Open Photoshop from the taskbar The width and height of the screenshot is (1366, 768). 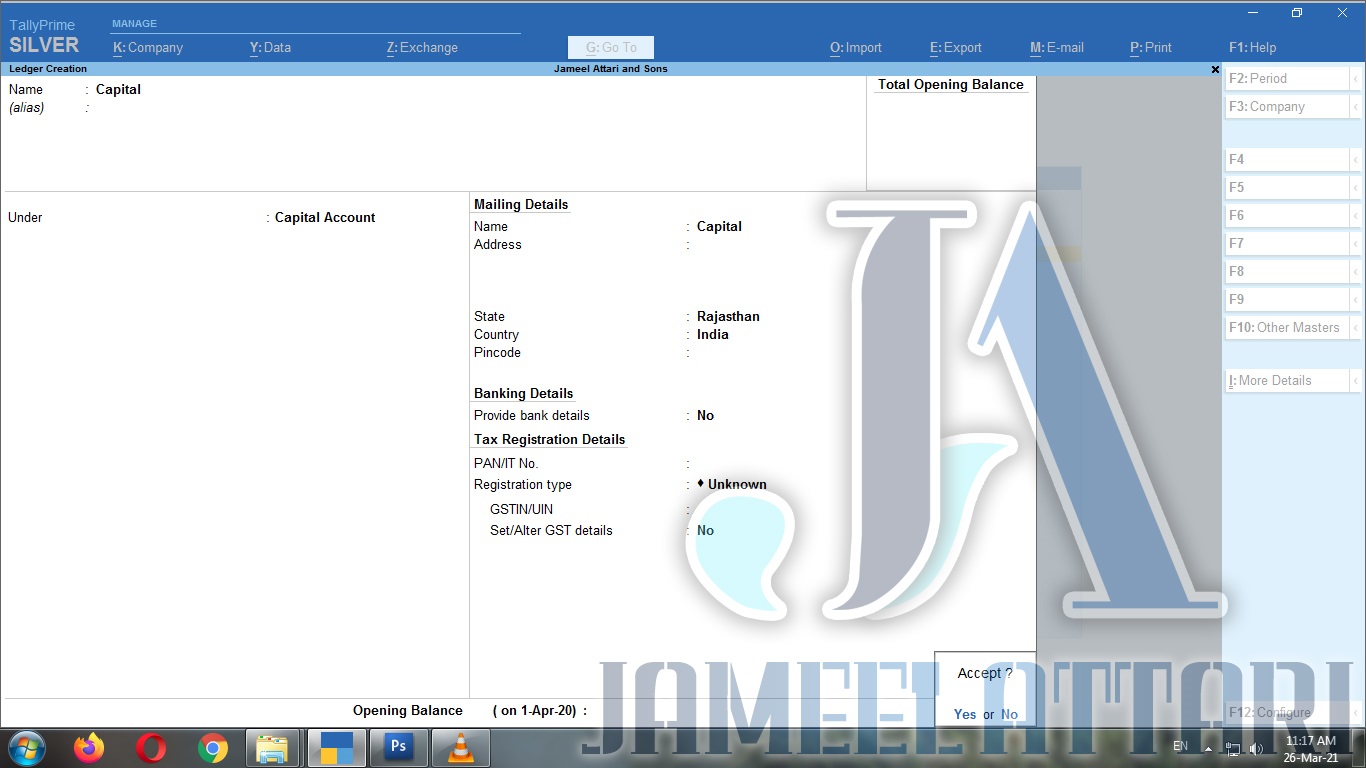(398, 748)
